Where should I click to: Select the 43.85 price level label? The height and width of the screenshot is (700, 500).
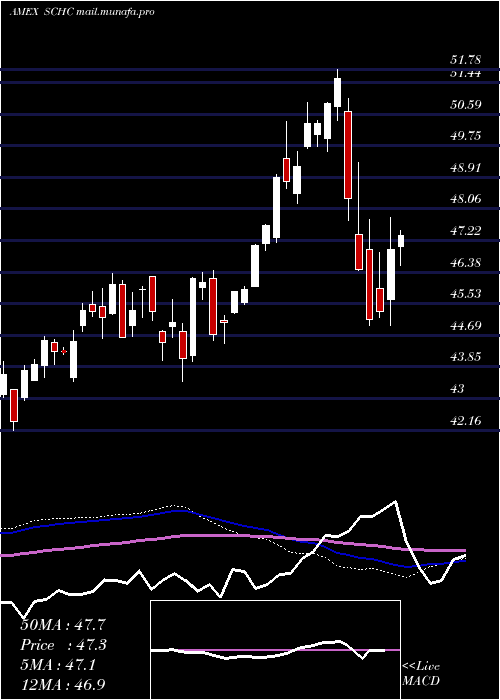point(465,357)
